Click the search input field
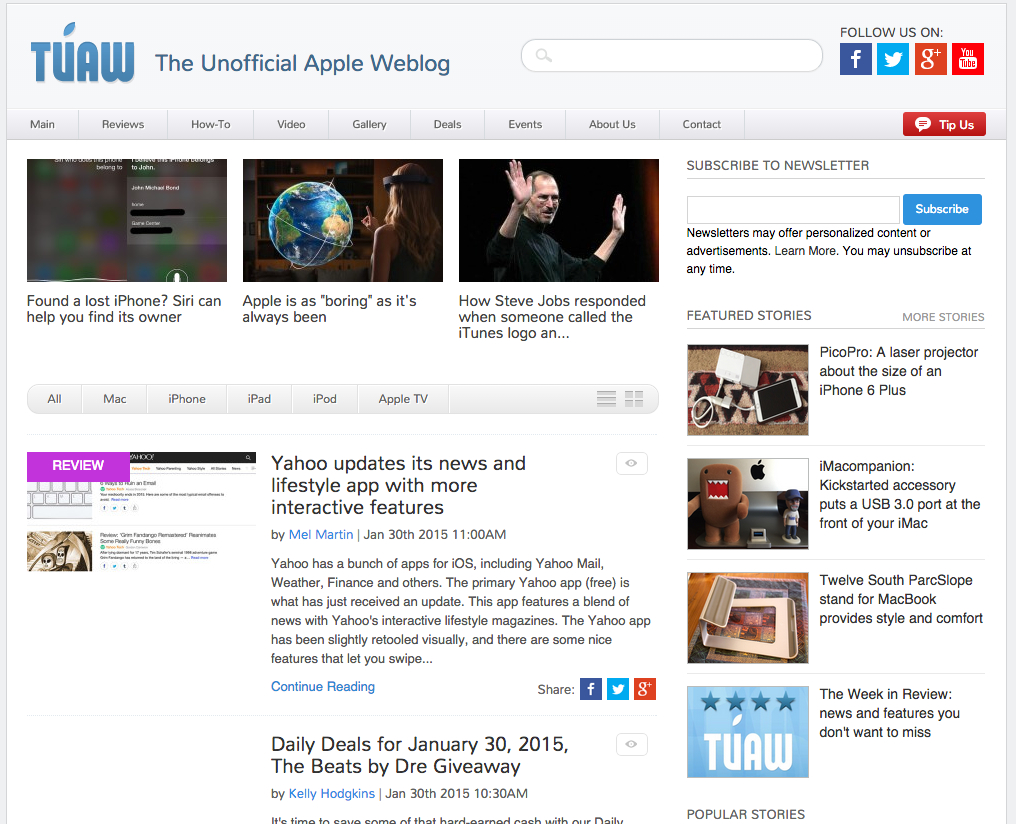 pos(672,56)
